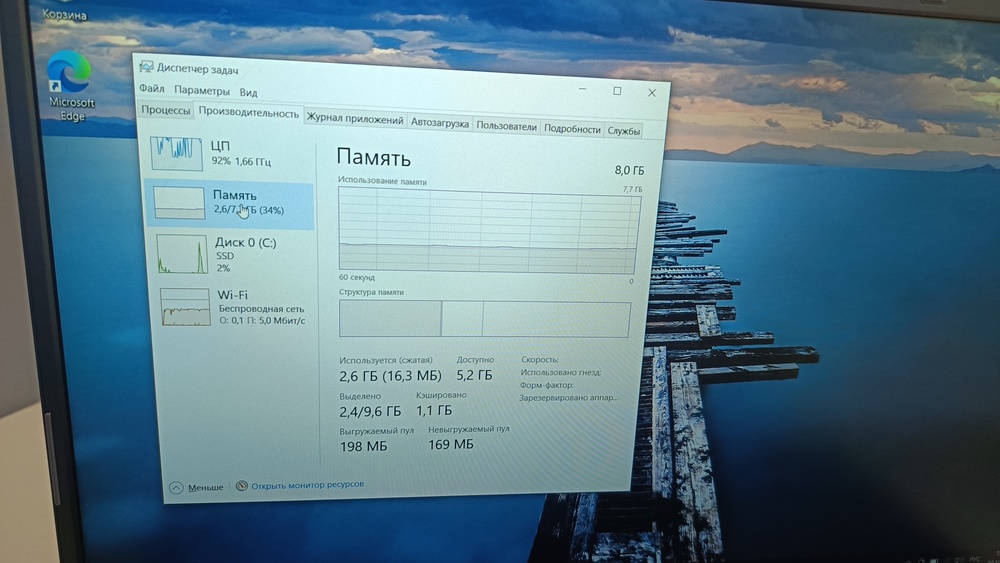Click the Task Manager title bar icon
The image size is (1000, 563).
click(x=146, y=67)
